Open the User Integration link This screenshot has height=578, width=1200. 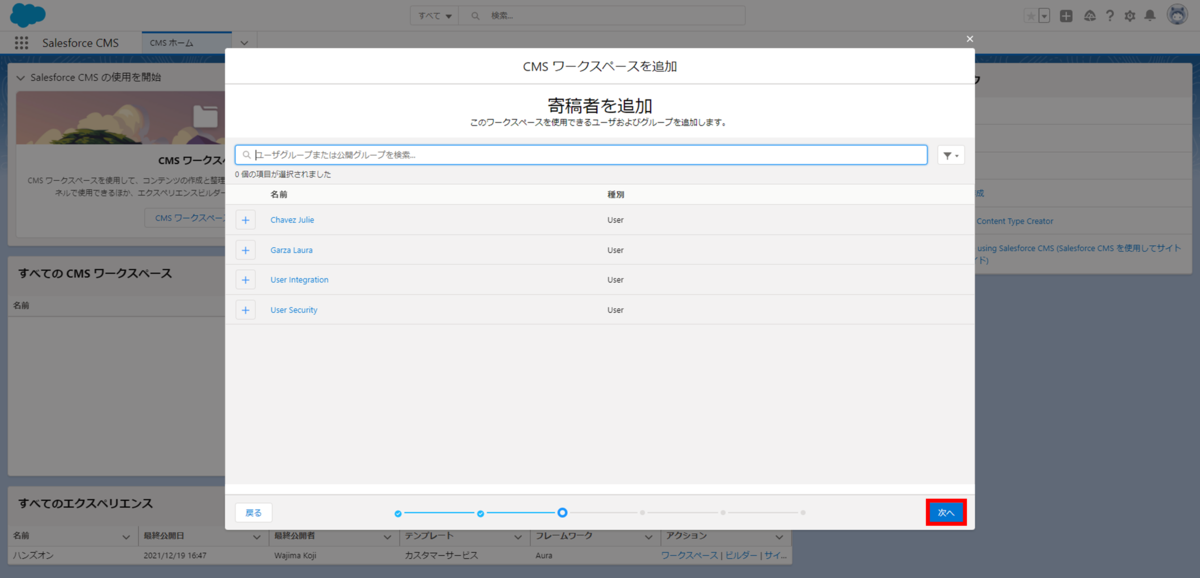point(299,280)
